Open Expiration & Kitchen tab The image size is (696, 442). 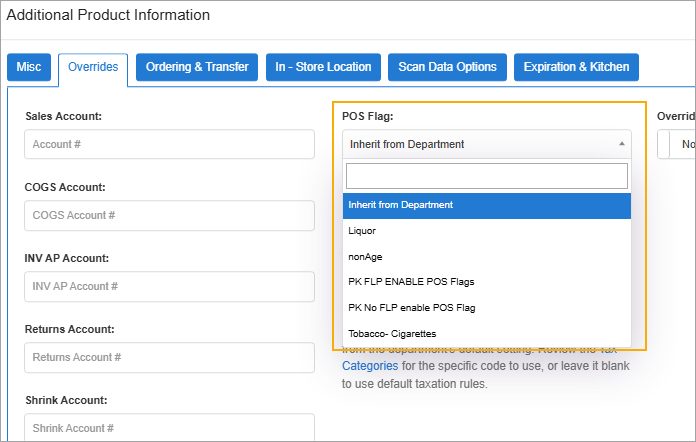pos(575,67)
